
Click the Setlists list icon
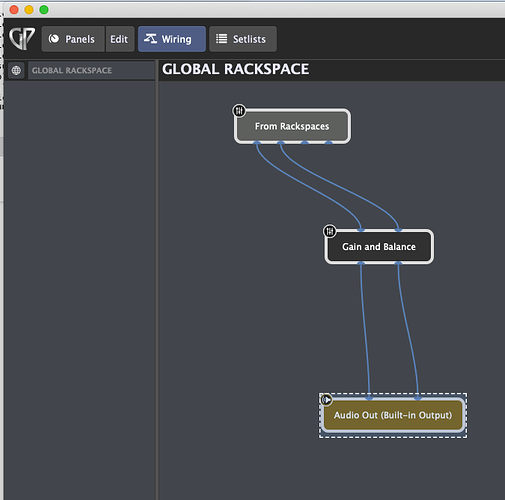pyautogui.click(x=221, y=39)
